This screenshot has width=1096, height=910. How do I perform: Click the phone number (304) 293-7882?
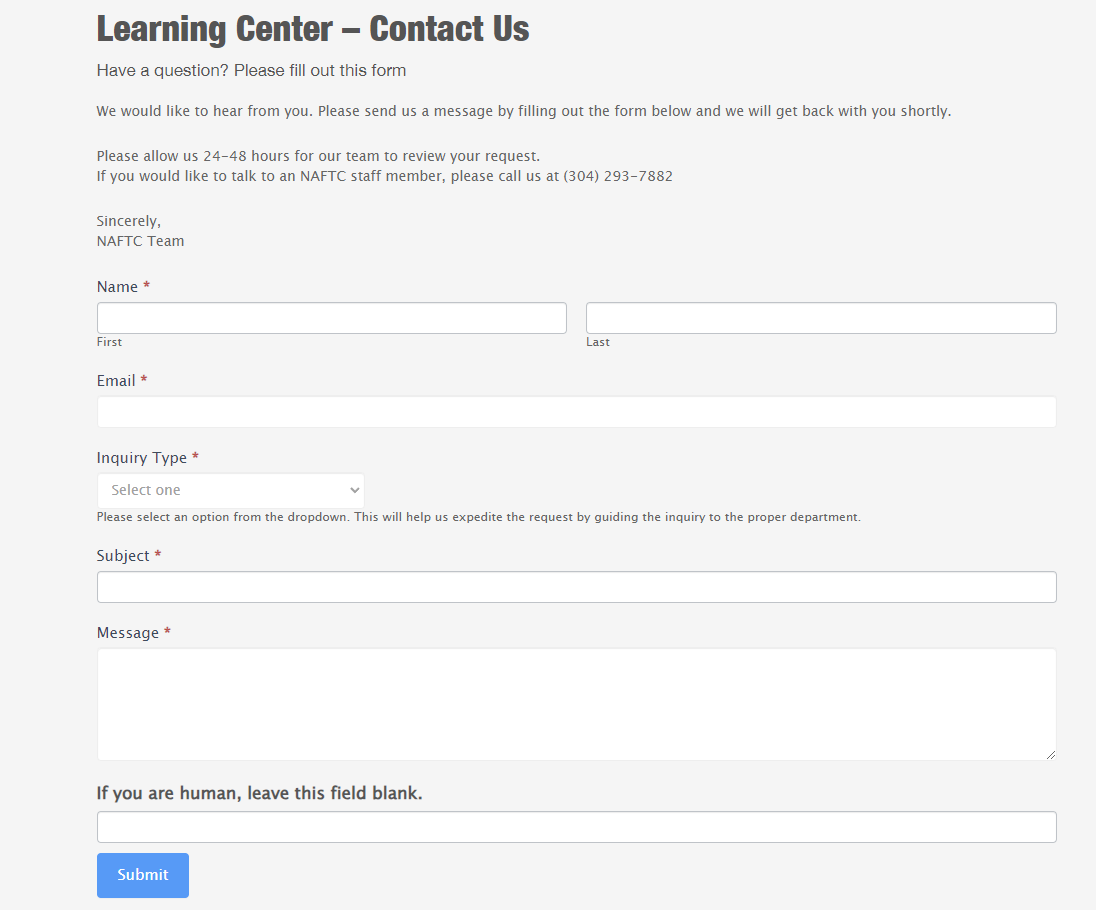tap(617, 176)
